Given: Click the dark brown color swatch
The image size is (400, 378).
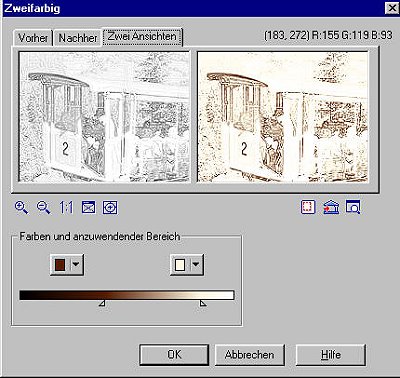Looking at the screenshot, I should pyautogui.click(x=60, y=265).
